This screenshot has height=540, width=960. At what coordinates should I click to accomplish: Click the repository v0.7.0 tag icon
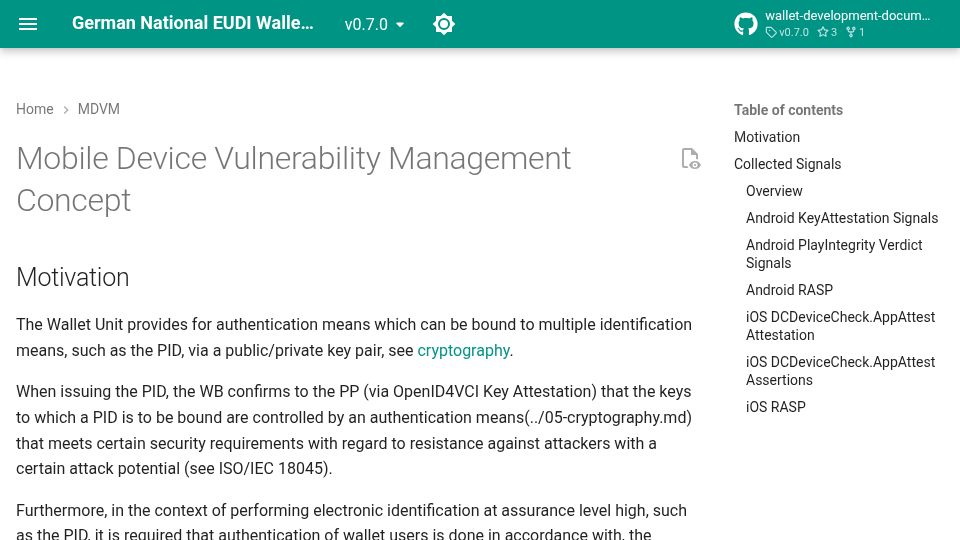click(x=771, y=32)
